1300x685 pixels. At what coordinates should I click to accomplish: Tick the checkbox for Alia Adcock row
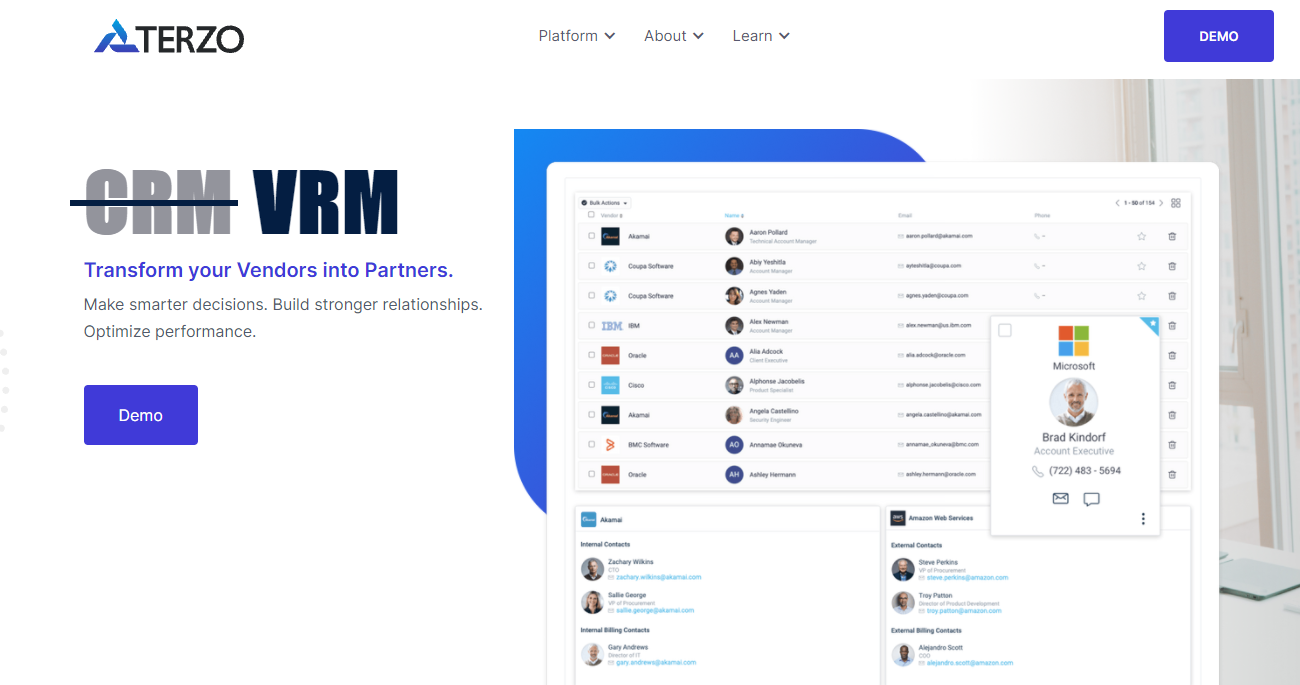tap(592, 355)
